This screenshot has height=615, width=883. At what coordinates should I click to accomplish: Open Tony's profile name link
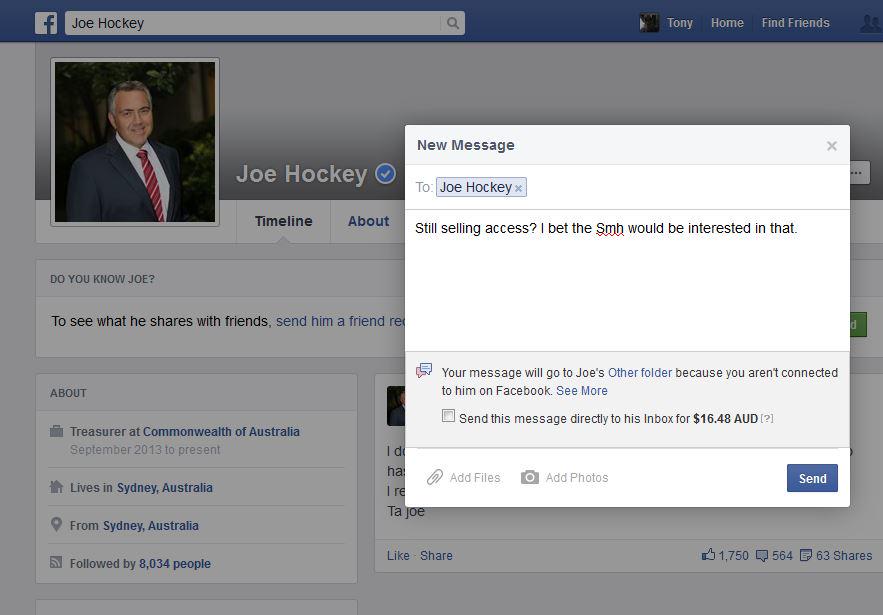(x=680, y=23)
